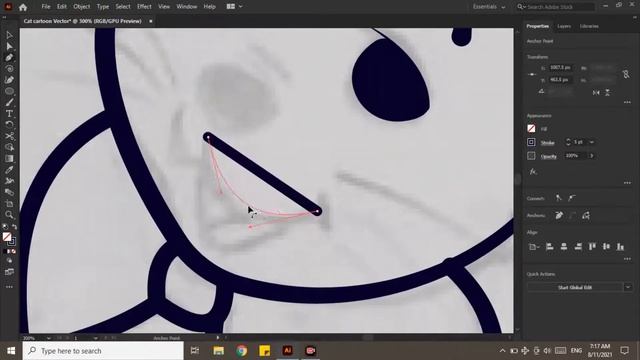The width and height of the screenshot is (640, 360).
Task: Open the Stroke options link
Action: [x=548, y=142]
